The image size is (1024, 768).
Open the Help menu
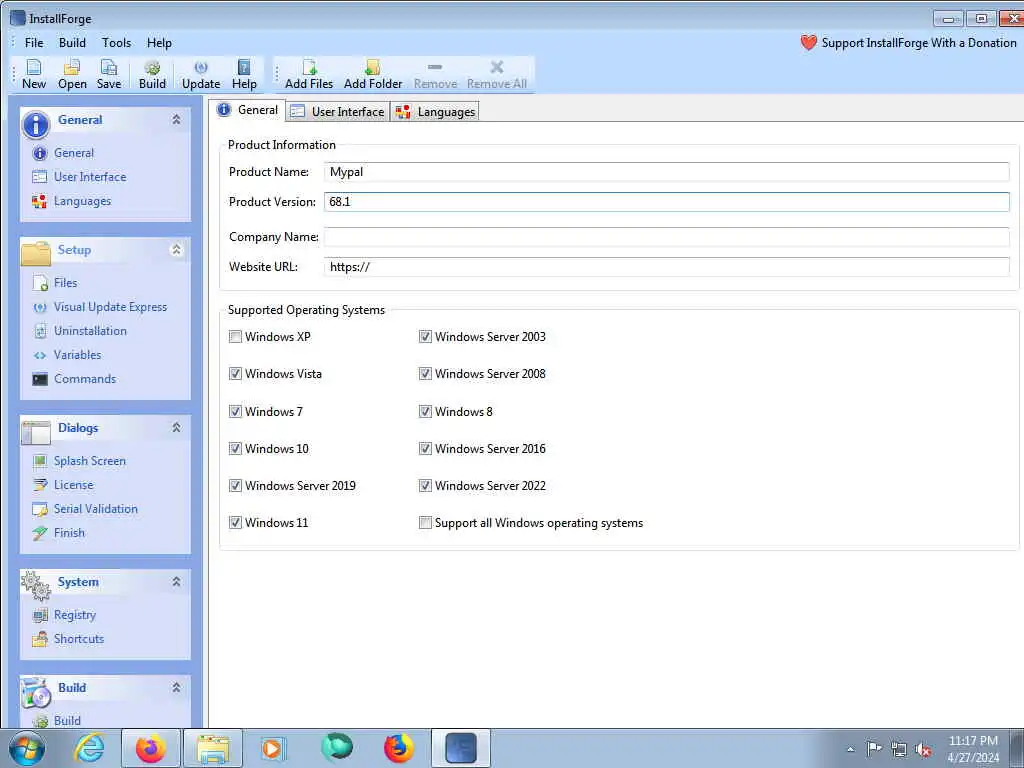coord(159,43)
